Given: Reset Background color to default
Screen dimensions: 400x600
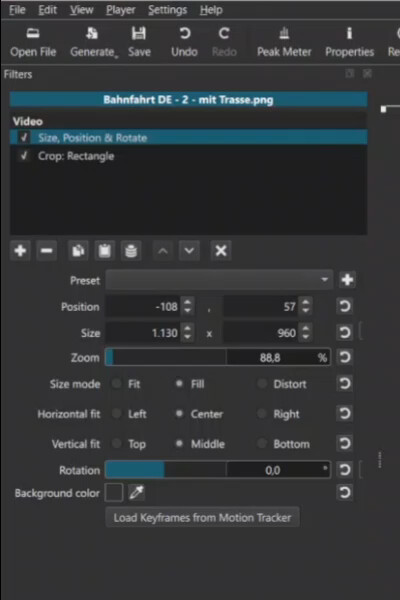Looking at the screenshot, I should tap(344, 492).
